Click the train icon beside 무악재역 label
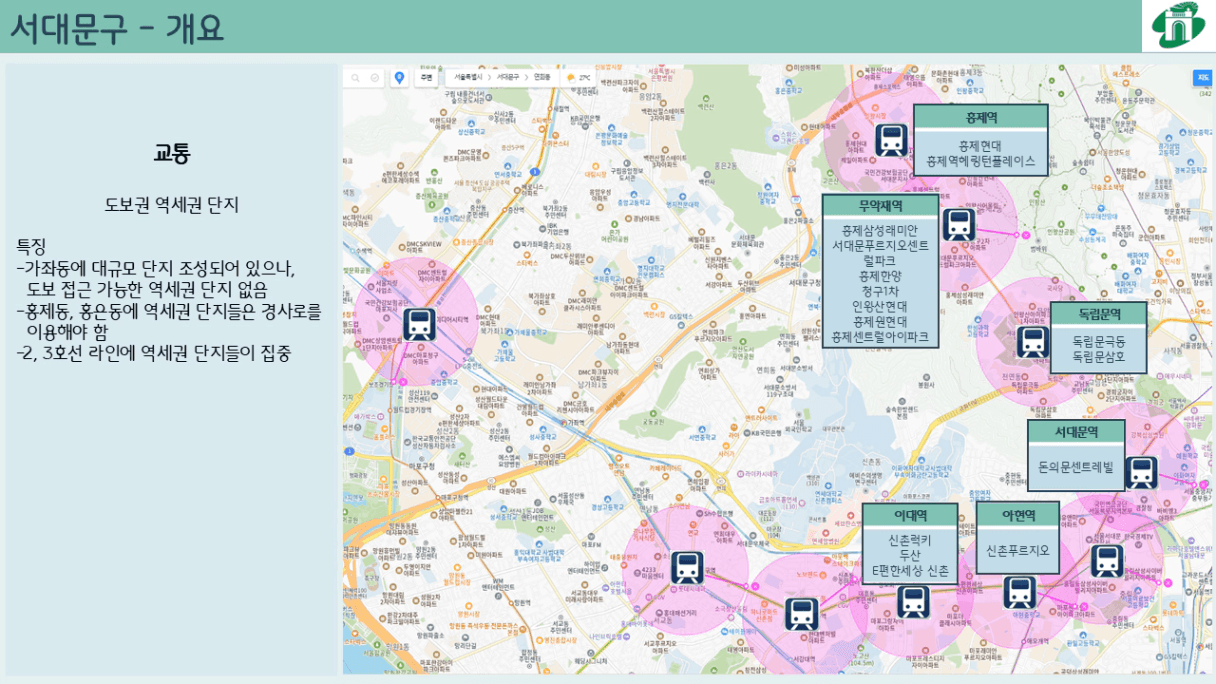 pos(958,225)
